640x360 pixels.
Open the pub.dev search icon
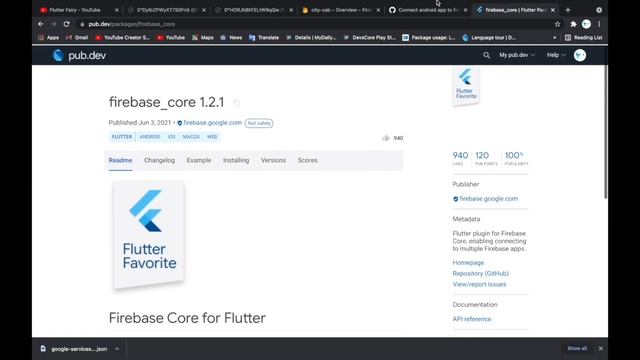coord(486,55)
